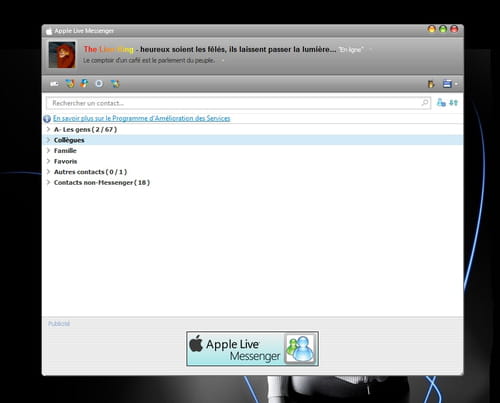
Task: Click the 'Rechercher un contact' search field
Action: (x=238, y=103)
